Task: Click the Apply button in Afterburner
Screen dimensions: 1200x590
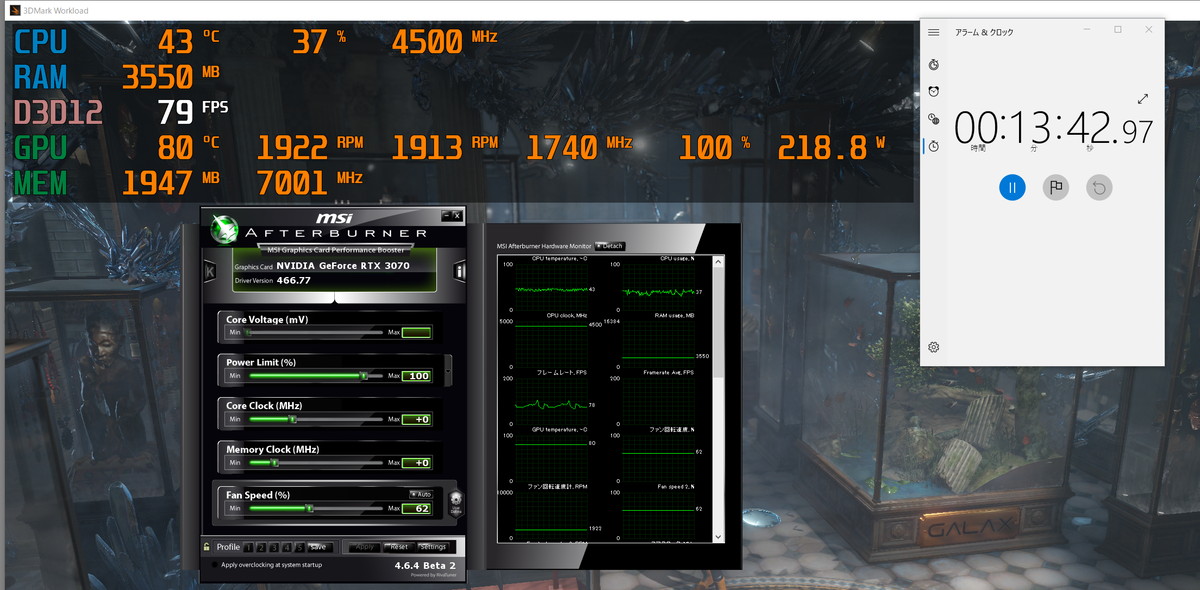Action: click(365, 547)
